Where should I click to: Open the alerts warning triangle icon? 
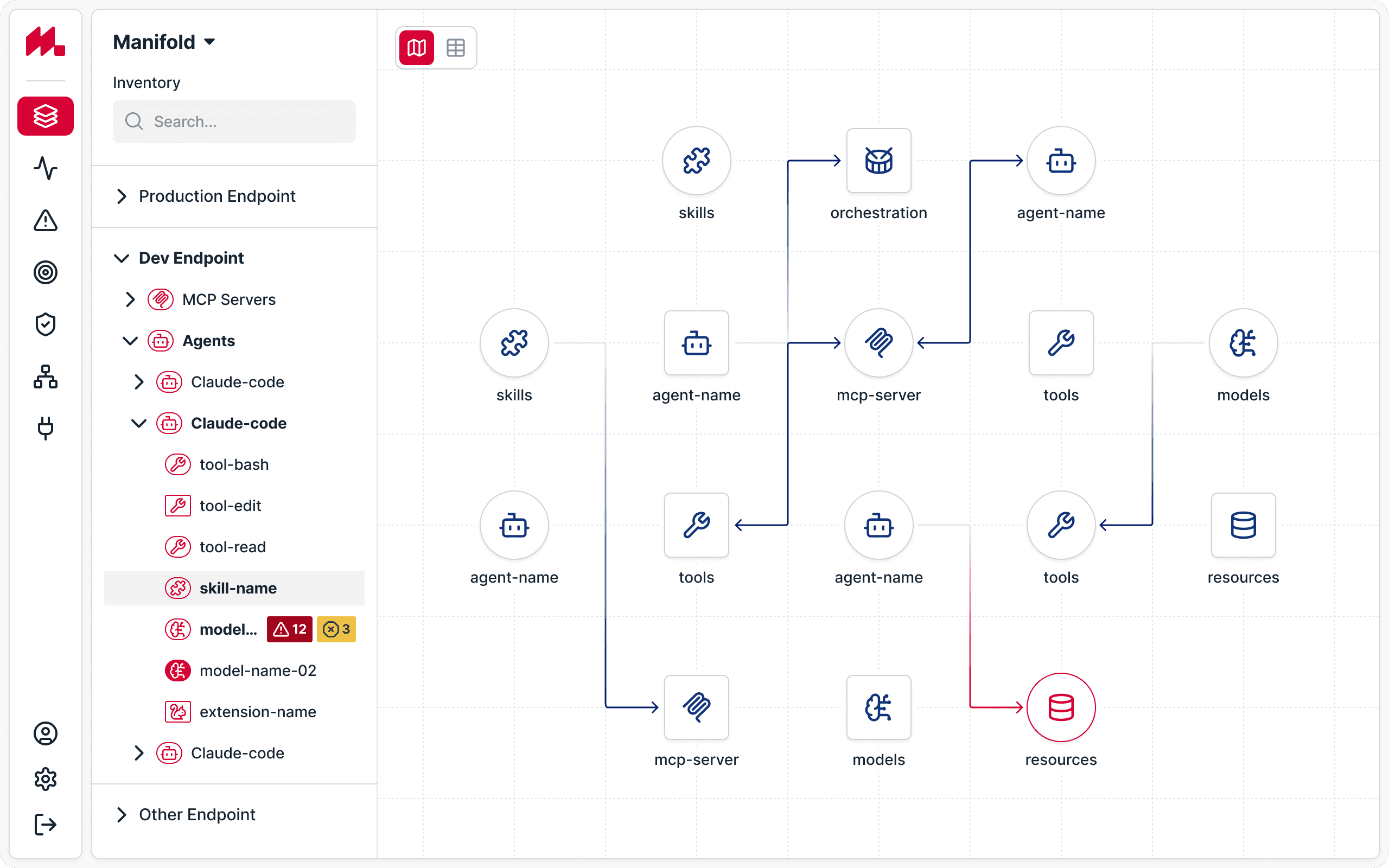pyautogui.click(x=46, y=220)
